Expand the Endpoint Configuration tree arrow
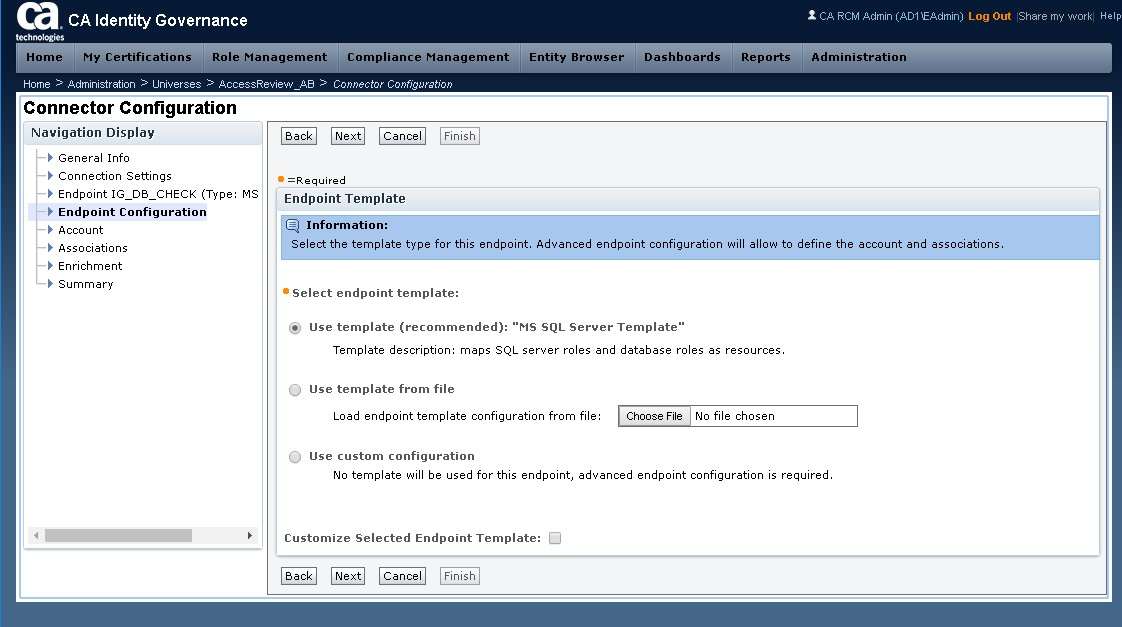Viewport: 1122px width, 627px height. (x=50, y=211)
